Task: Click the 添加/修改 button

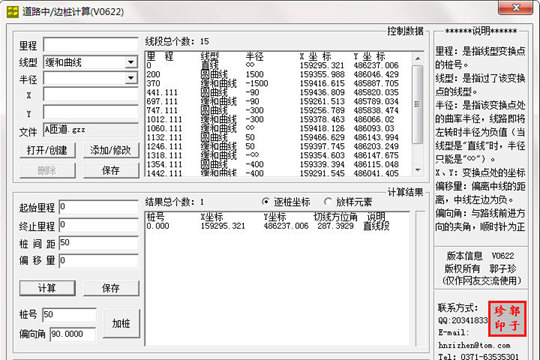Action: coord(111,151)
